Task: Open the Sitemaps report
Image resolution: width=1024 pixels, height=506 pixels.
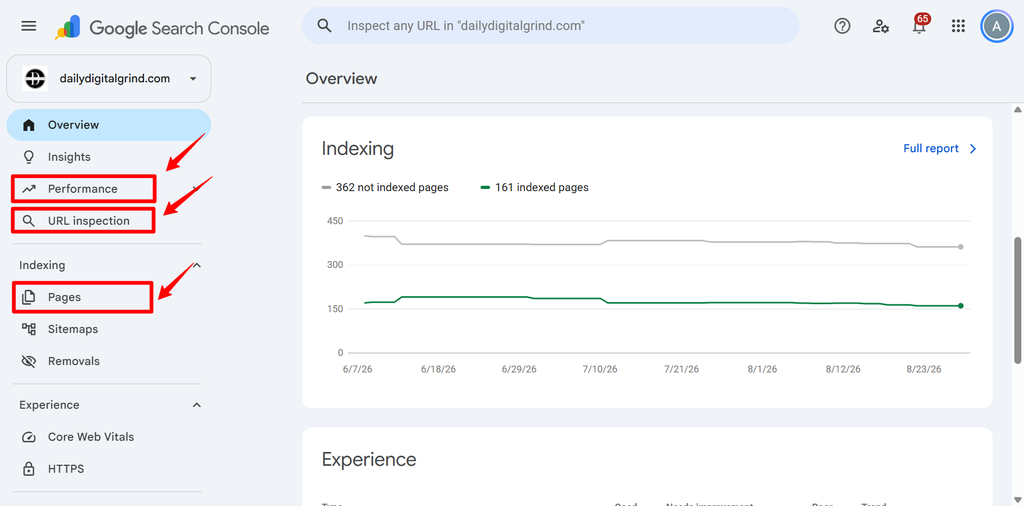Action: click(x=109, y=329)
